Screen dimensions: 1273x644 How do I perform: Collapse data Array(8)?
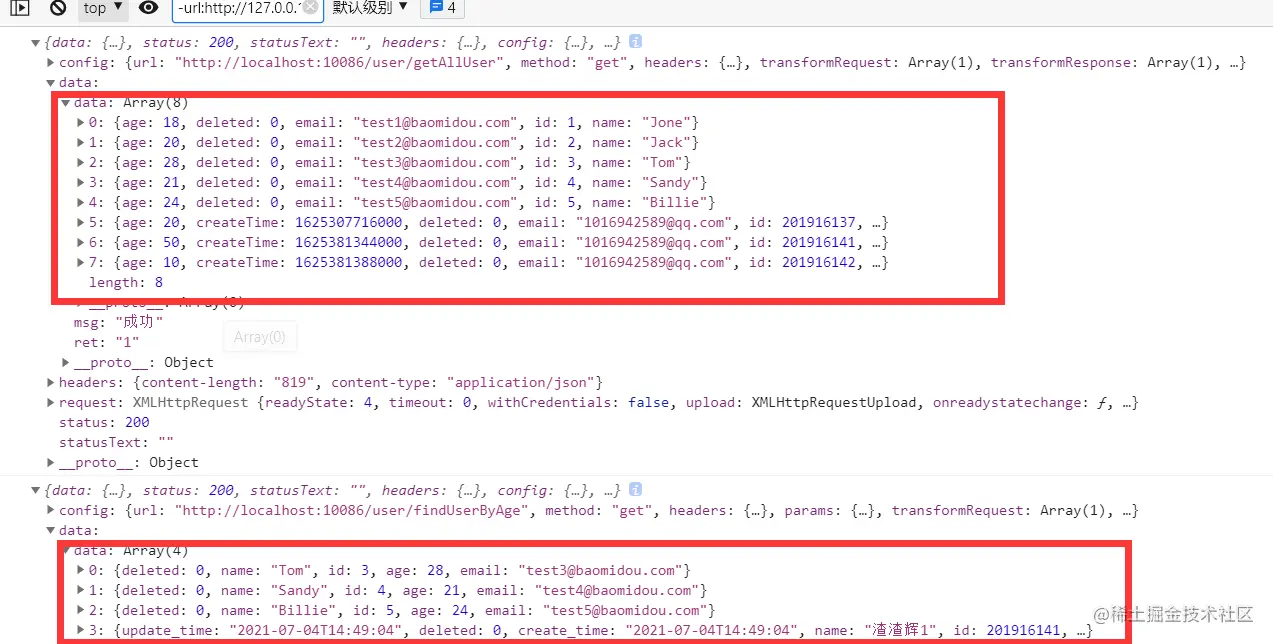click(66, 102)
